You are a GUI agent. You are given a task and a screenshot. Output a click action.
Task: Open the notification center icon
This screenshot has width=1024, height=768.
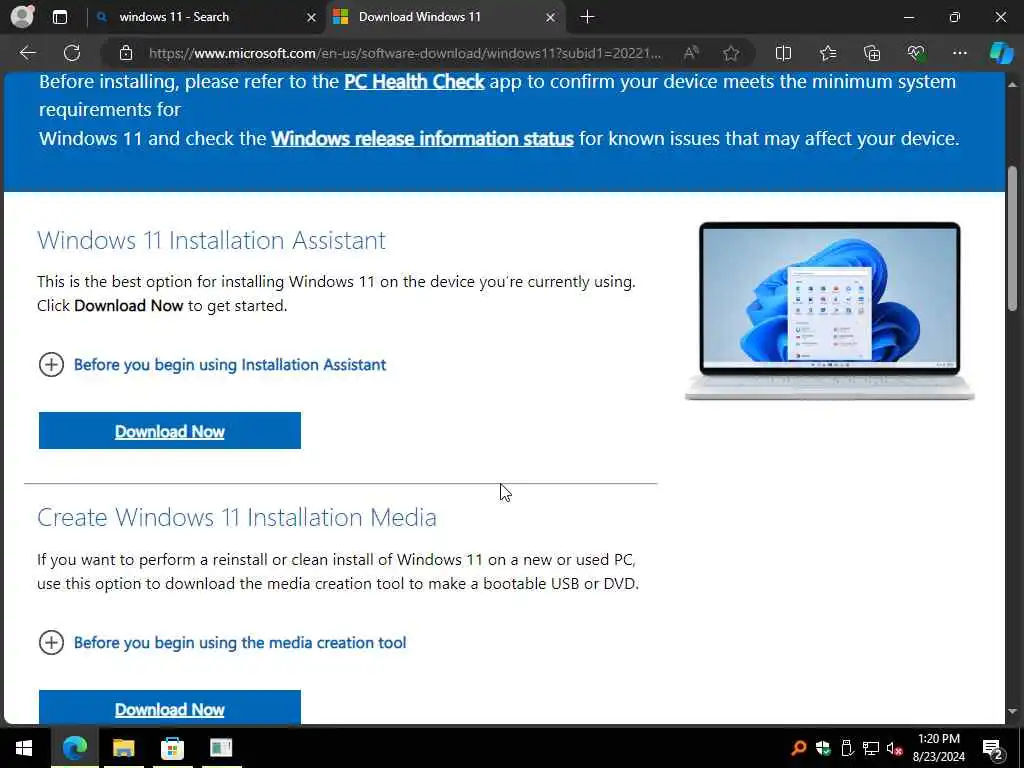click(x=993, y=748)
